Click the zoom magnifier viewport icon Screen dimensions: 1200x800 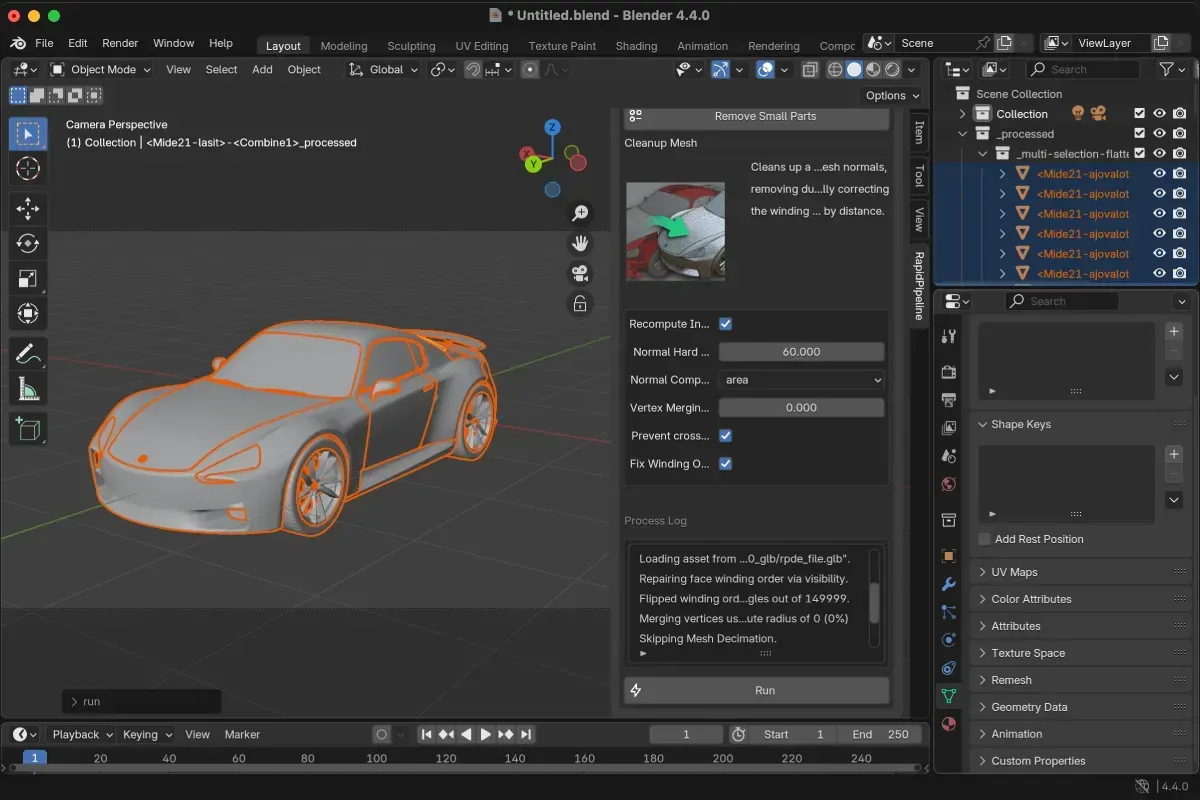[x=580, y=213]
